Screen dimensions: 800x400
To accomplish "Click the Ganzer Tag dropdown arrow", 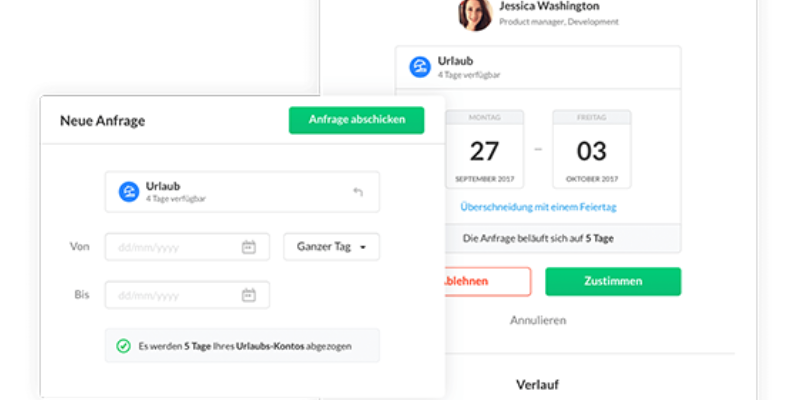I will pos(363,247).
